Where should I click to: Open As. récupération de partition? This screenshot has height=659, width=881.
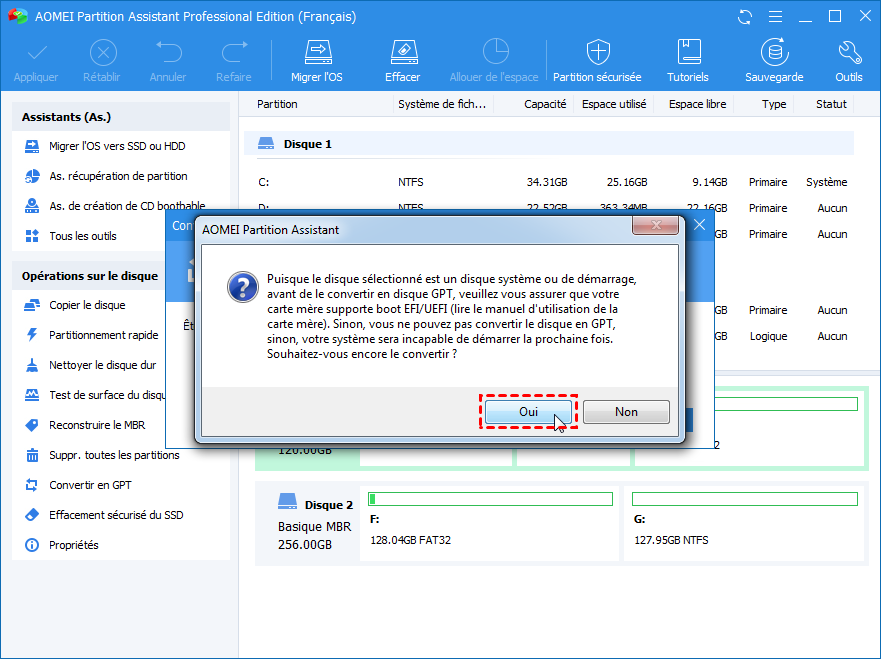point(118,176)
